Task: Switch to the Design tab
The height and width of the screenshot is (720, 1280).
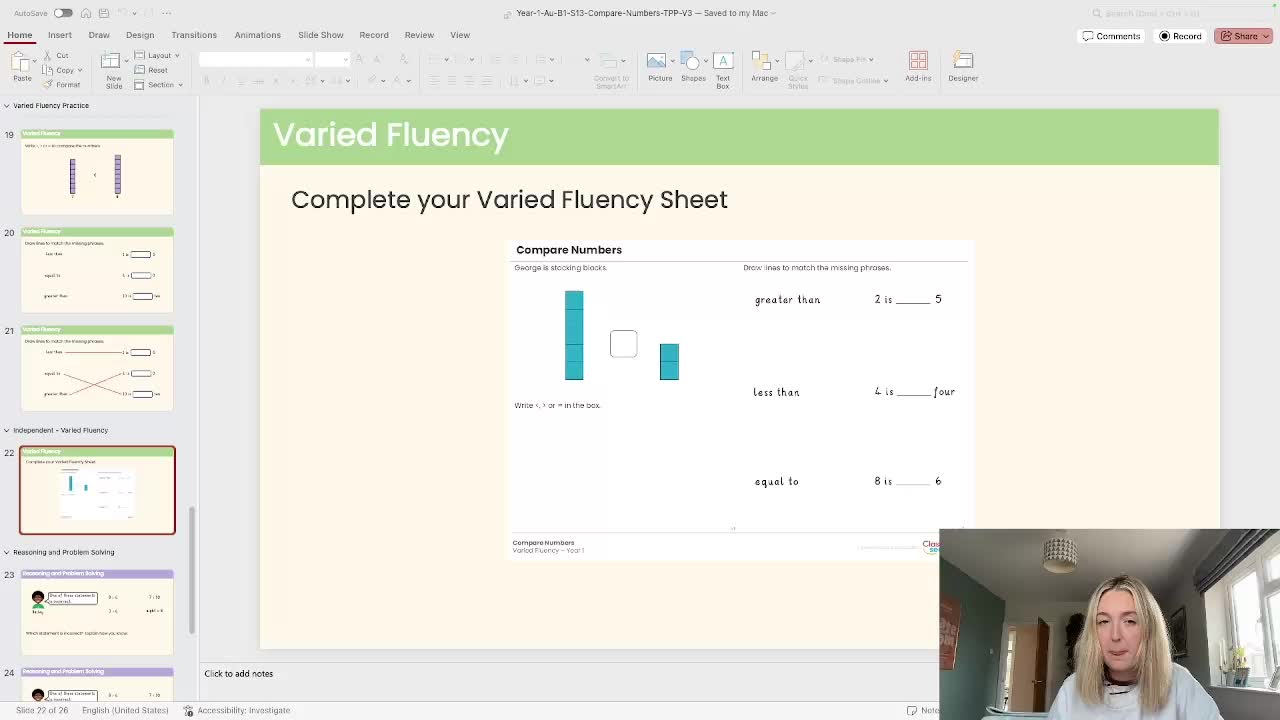Action: pyautogui.click(x=140, y=35)
